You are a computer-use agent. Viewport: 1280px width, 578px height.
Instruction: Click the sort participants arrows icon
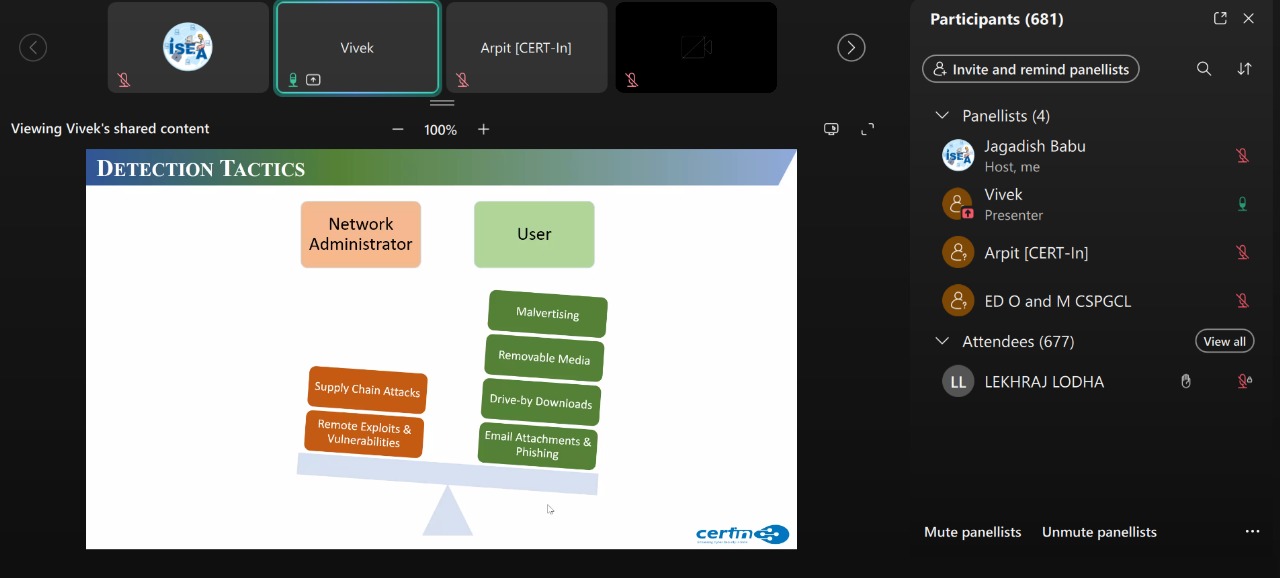[1244, 69]
